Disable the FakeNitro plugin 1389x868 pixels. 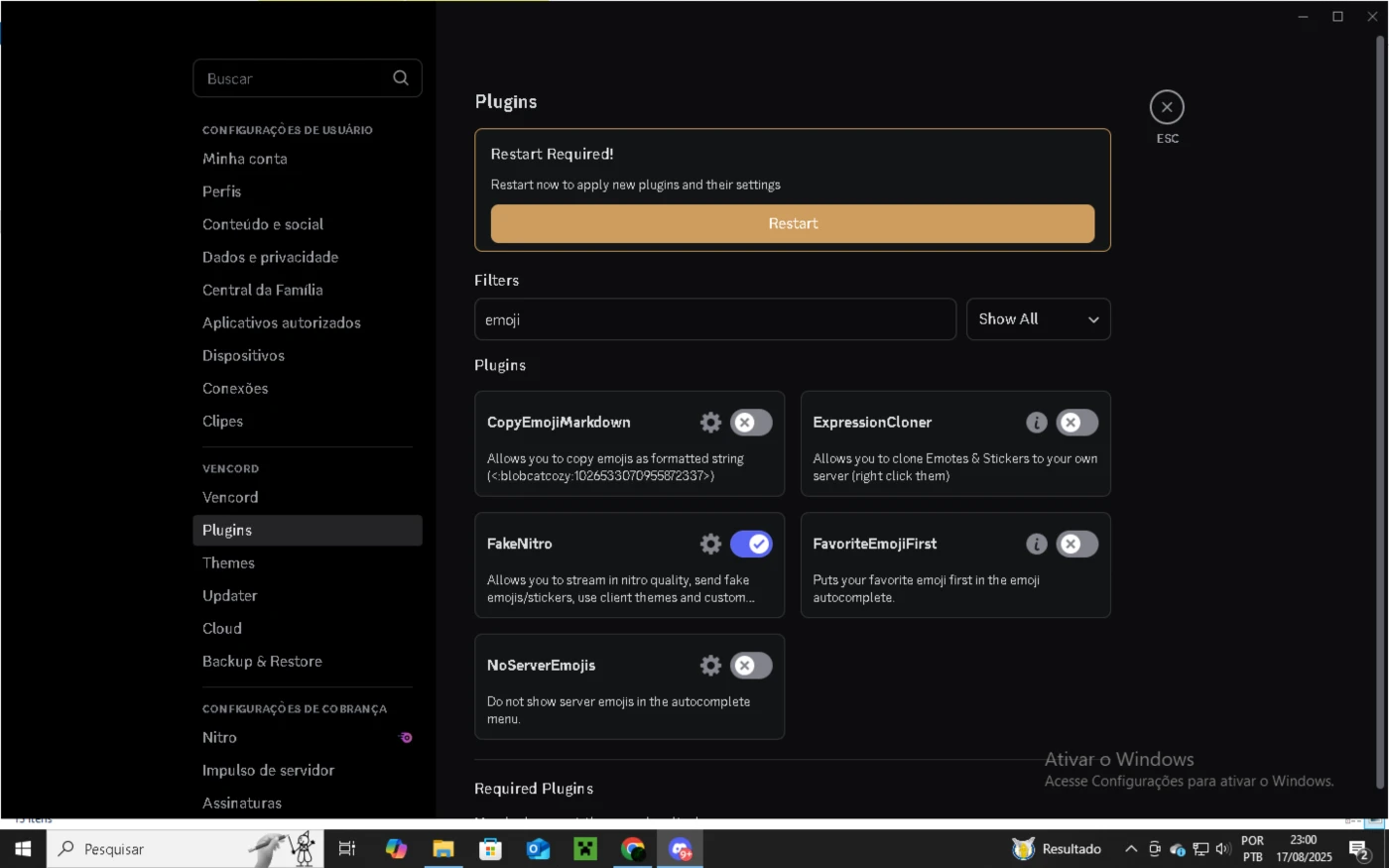coord(751,544)
